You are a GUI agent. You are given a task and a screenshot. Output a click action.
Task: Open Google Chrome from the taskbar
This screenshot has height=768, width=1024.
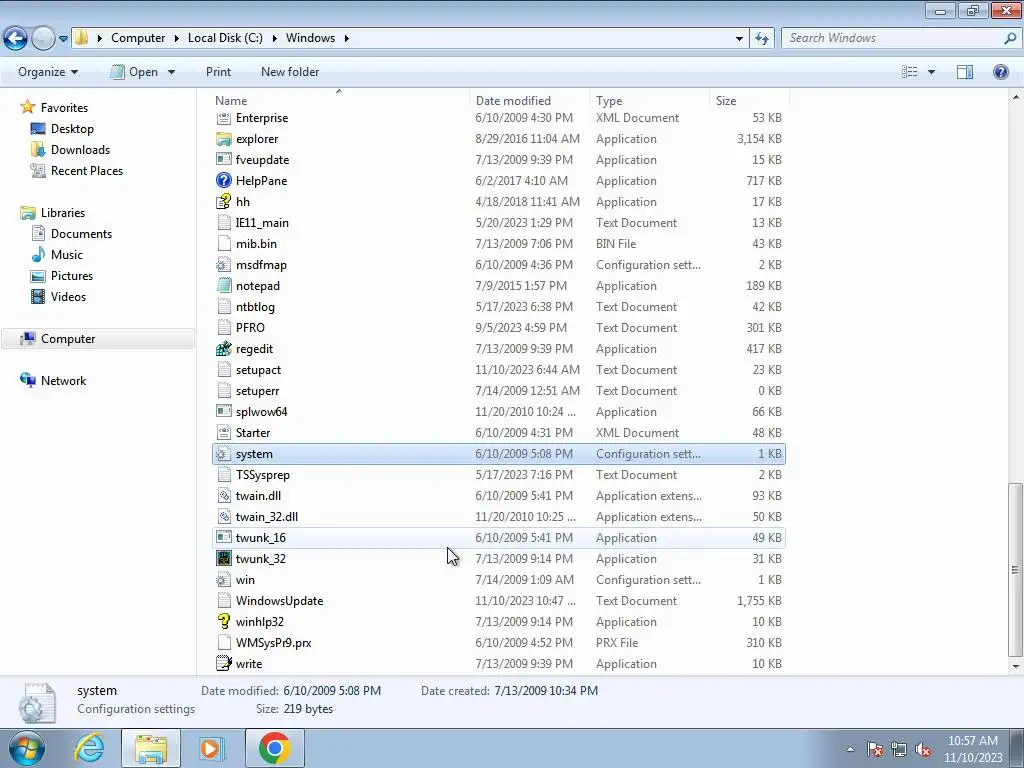(274, 748)
